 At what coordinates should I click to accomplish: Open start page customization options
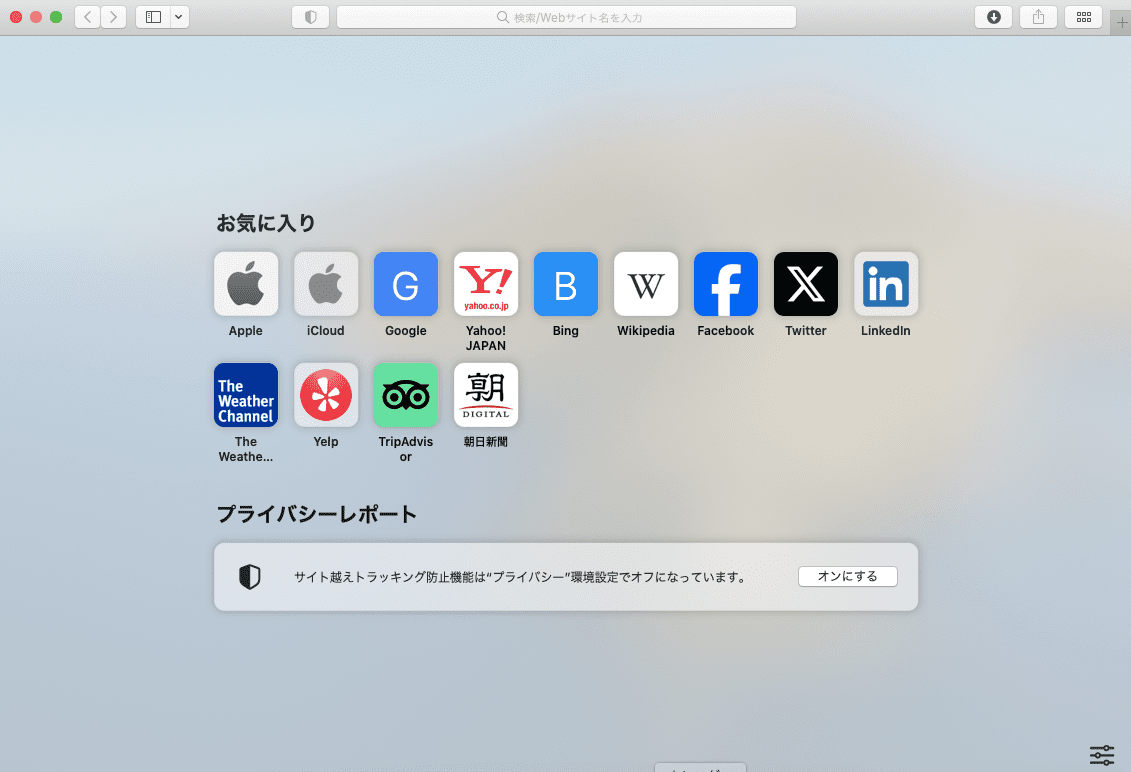pyautogui.click(x=1101, y=755)
